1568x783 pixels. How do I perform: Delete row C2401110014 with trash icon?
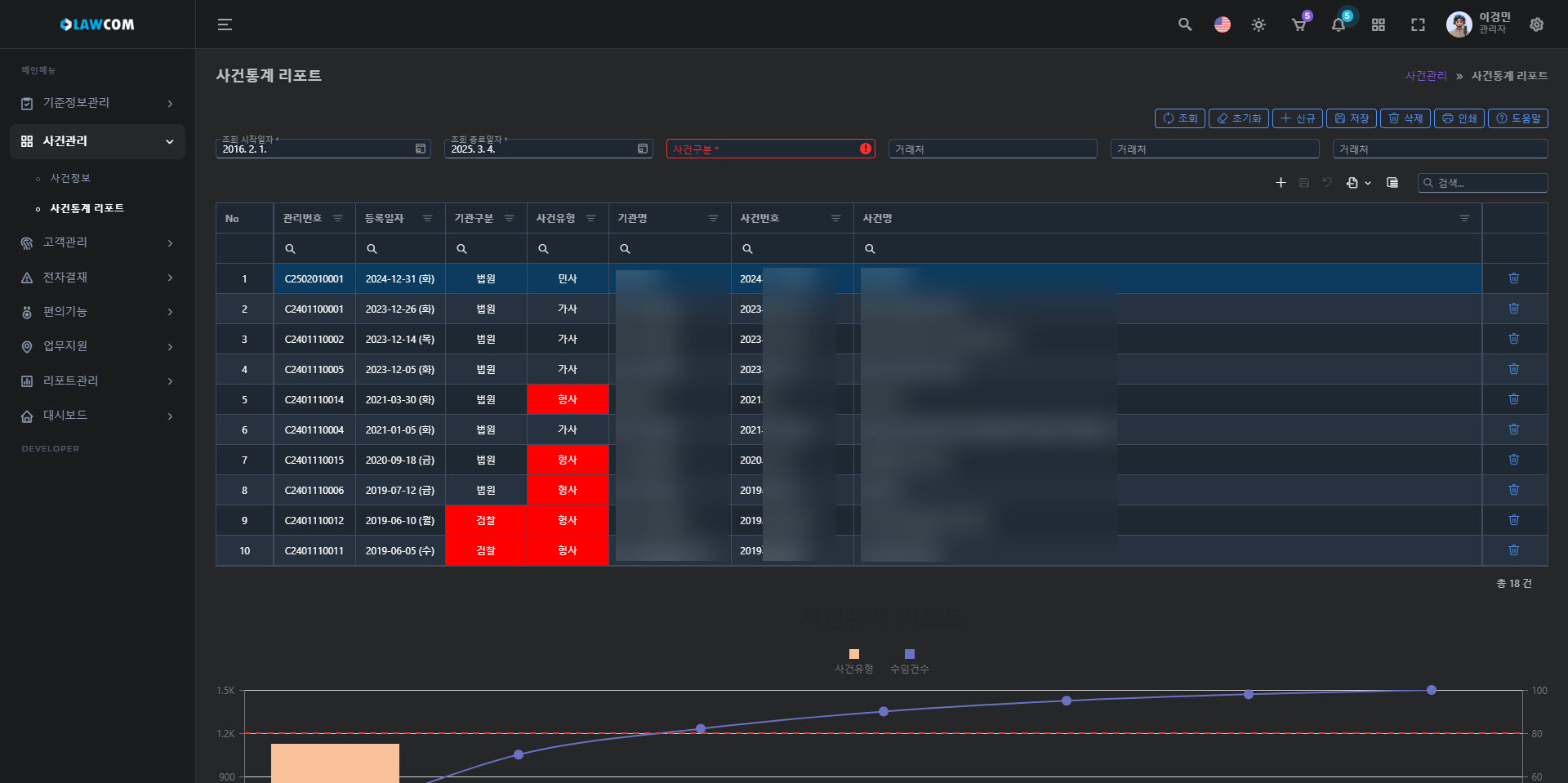coord(1513,399)
